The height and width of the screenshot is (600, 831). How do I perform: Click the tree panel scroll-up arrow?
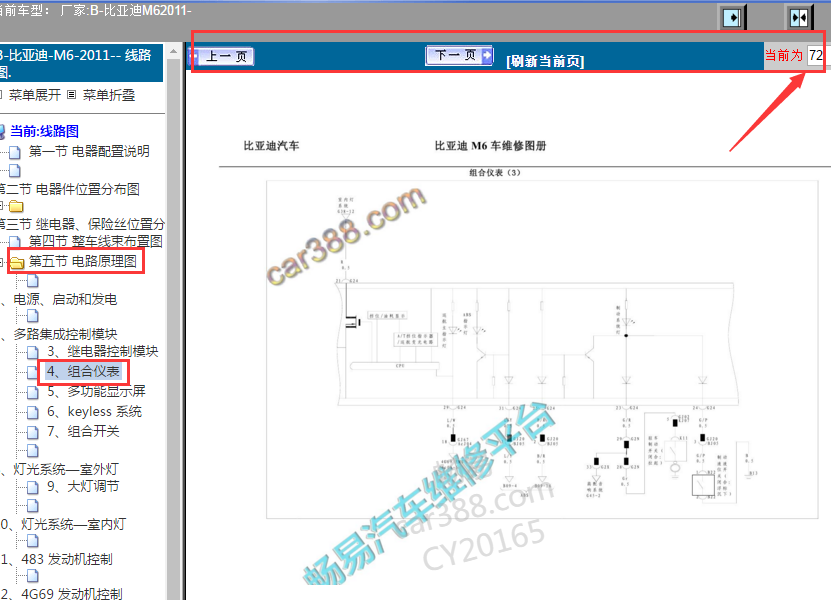(173, 51)
